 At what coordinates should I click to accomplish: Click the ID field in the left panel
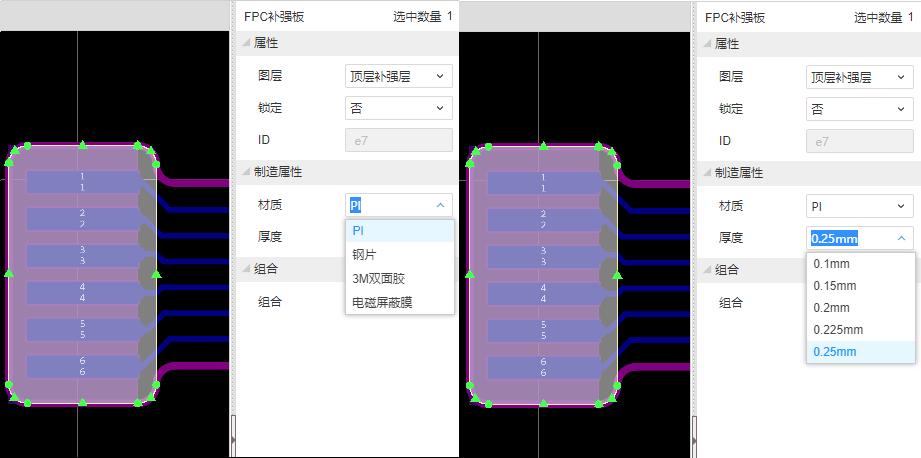(x=398, y=140)
